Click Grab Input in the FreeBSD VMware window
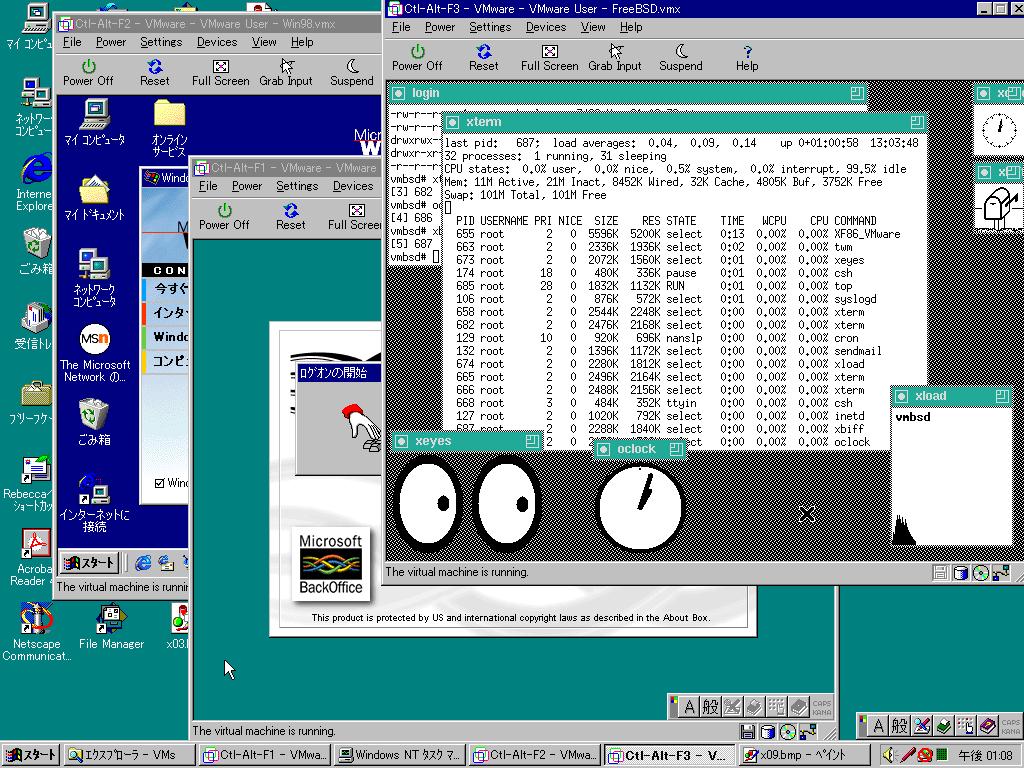Viewport: 1024px width, 768px height. point(615,57)
